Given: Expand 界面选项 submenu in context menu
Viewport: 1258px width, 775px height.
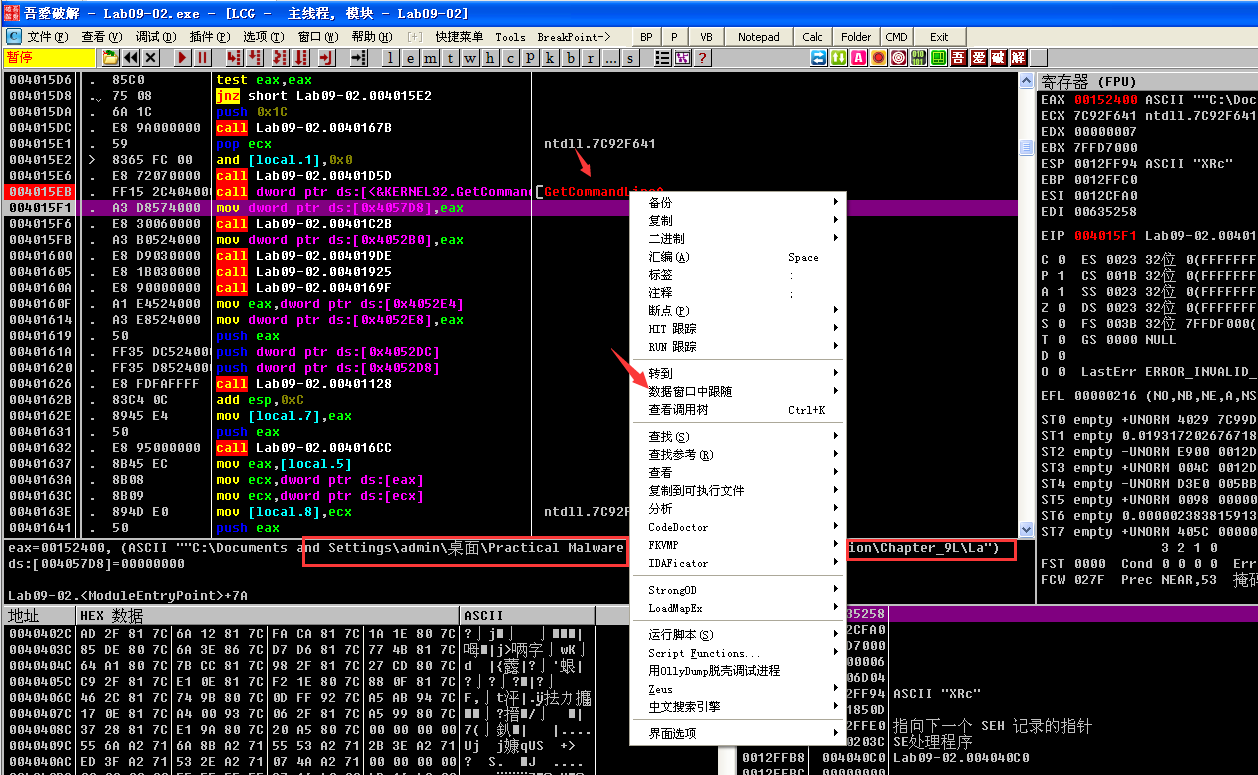Looking at the screenshot, I should (x=737, y=733).
